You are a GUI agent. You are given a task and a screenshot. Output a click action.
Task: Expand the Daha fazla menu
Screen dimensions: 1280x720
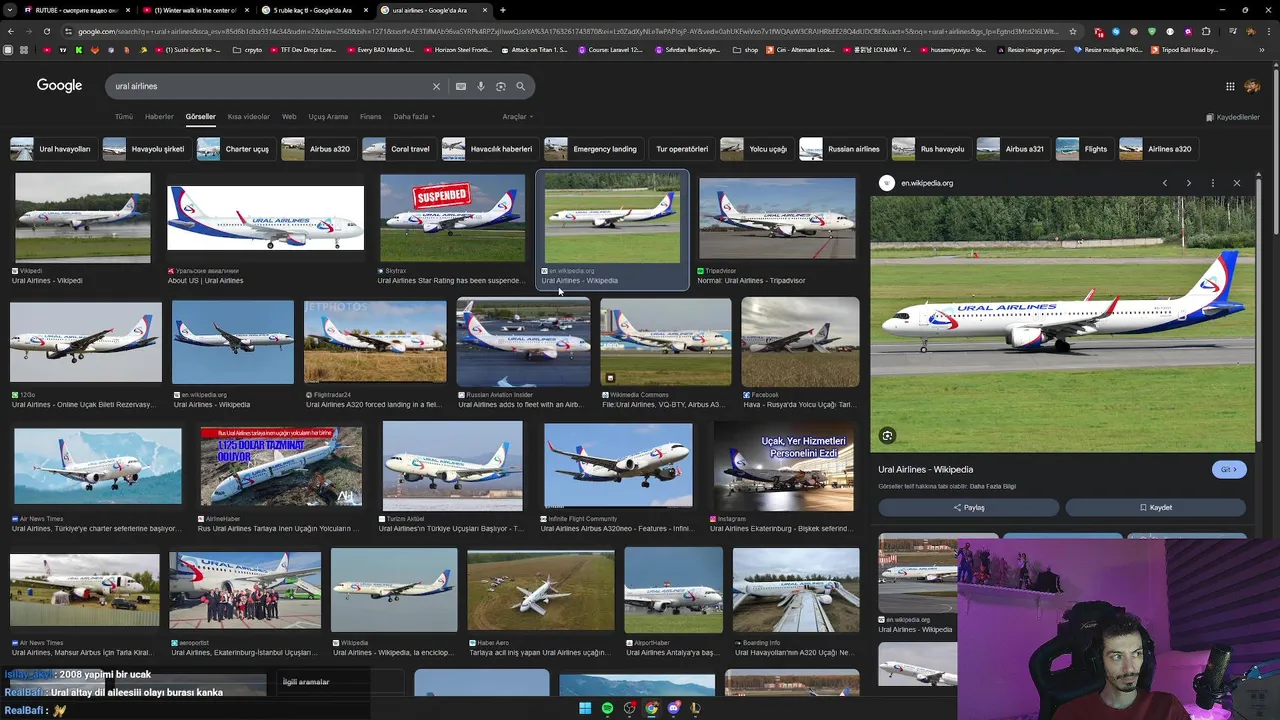[414, 117]
